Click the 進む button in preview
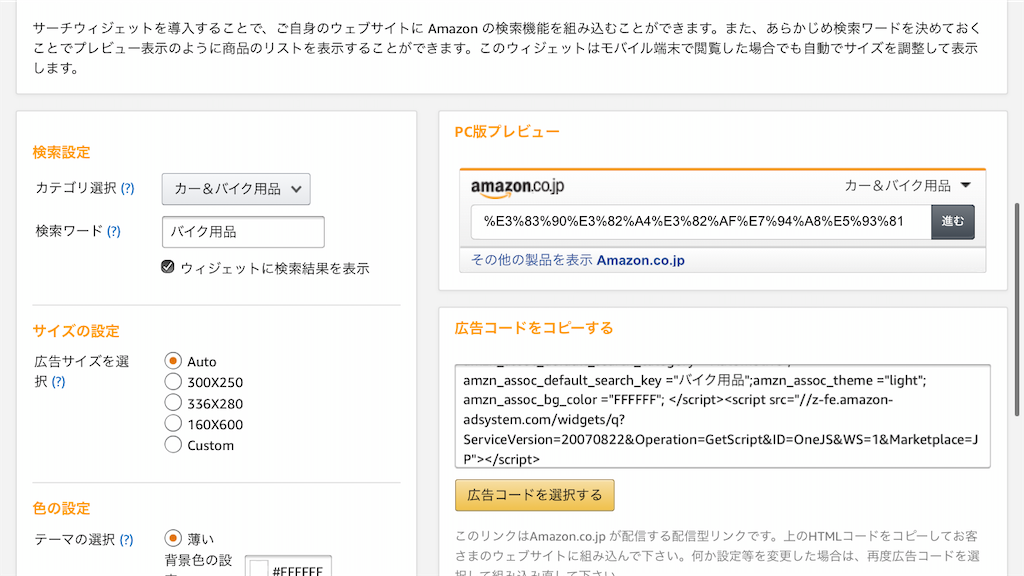This screenshot has width=1024, height=576. pos(953,222)
